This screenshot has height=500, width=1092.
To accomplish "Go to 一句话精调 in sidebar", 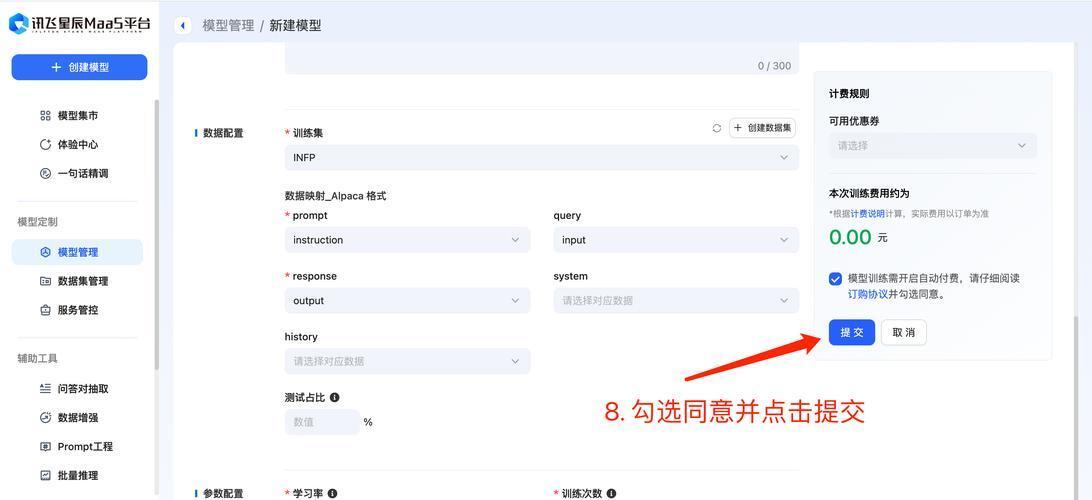I will [x=82, y=174].
